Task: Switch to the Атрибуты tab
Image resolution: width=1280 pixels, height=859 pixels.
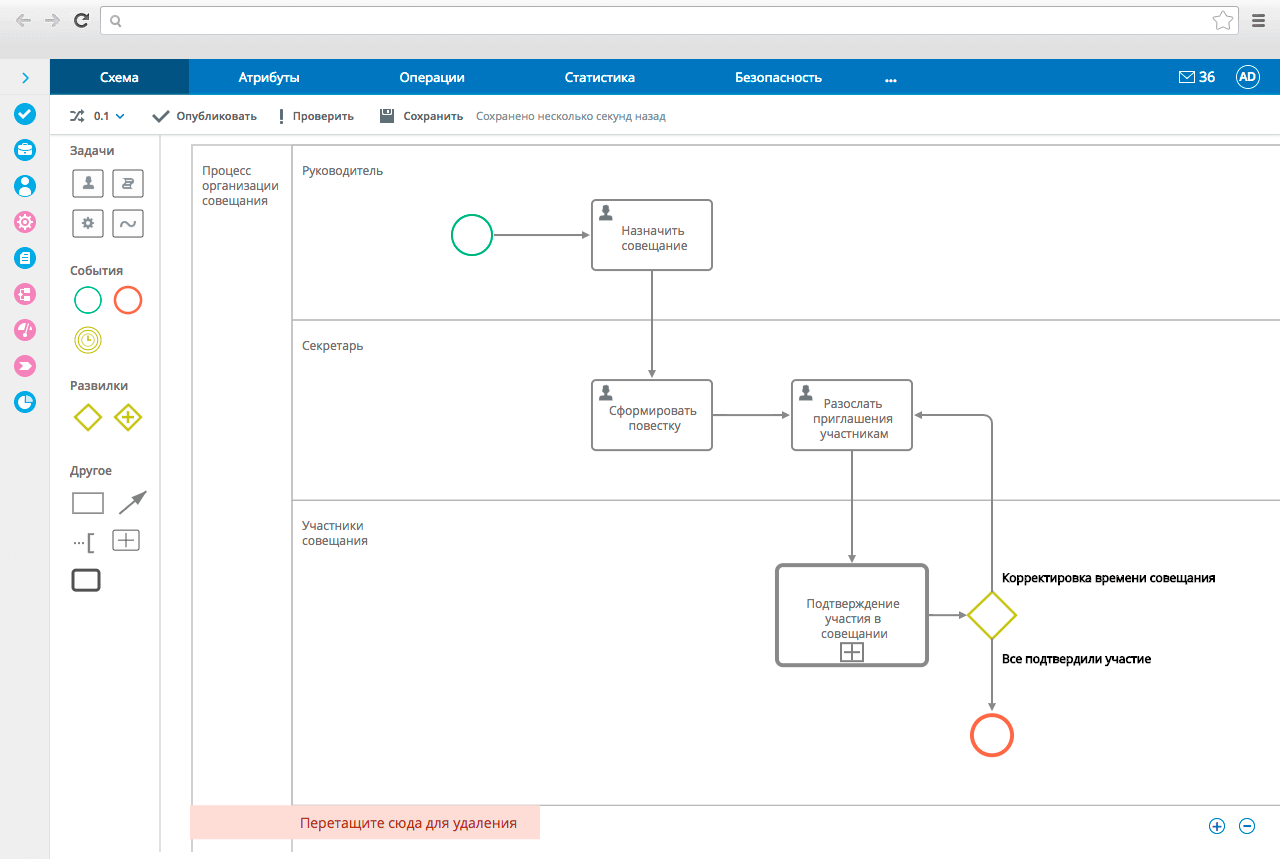Action: coord(269,78)
